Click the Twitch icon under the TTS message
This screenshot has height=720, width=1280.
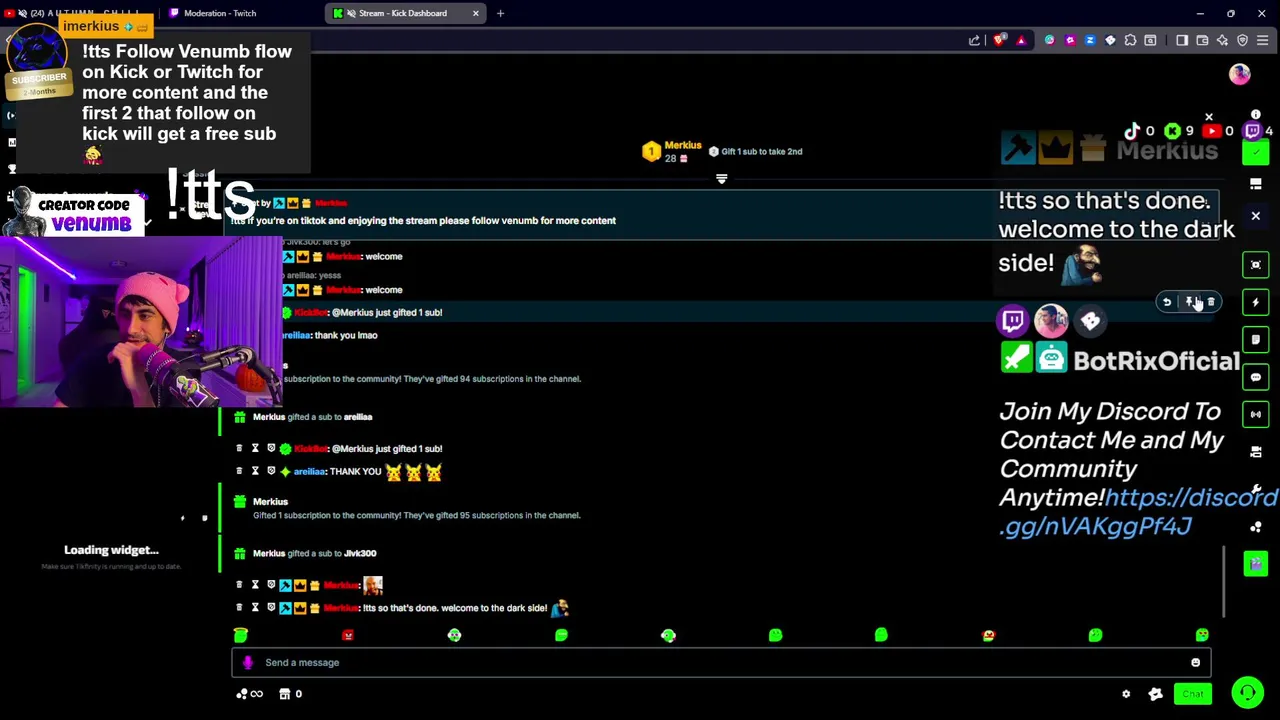[x=1013, y=320]
